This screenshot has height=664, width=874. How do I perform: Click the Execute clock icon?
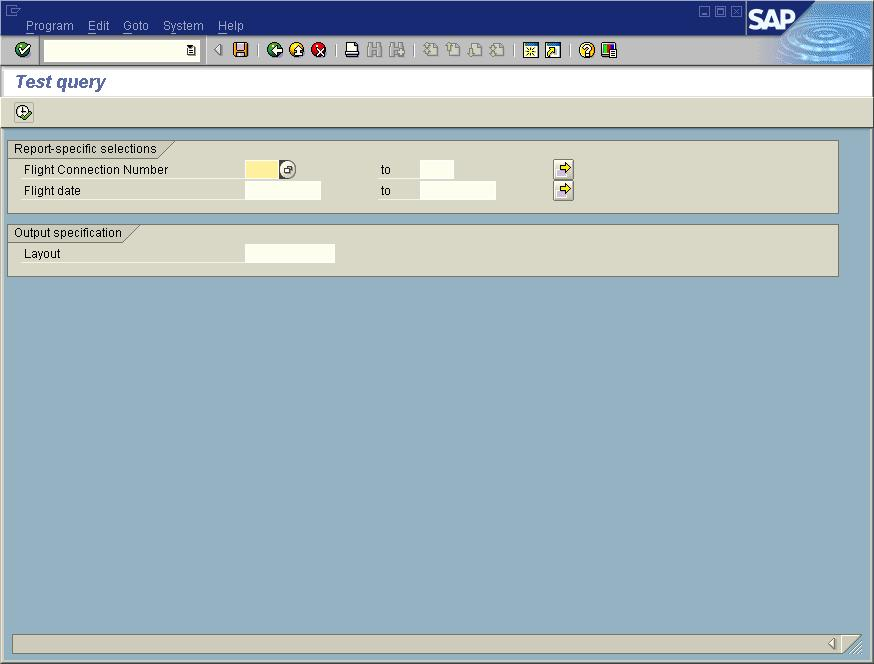23,113
